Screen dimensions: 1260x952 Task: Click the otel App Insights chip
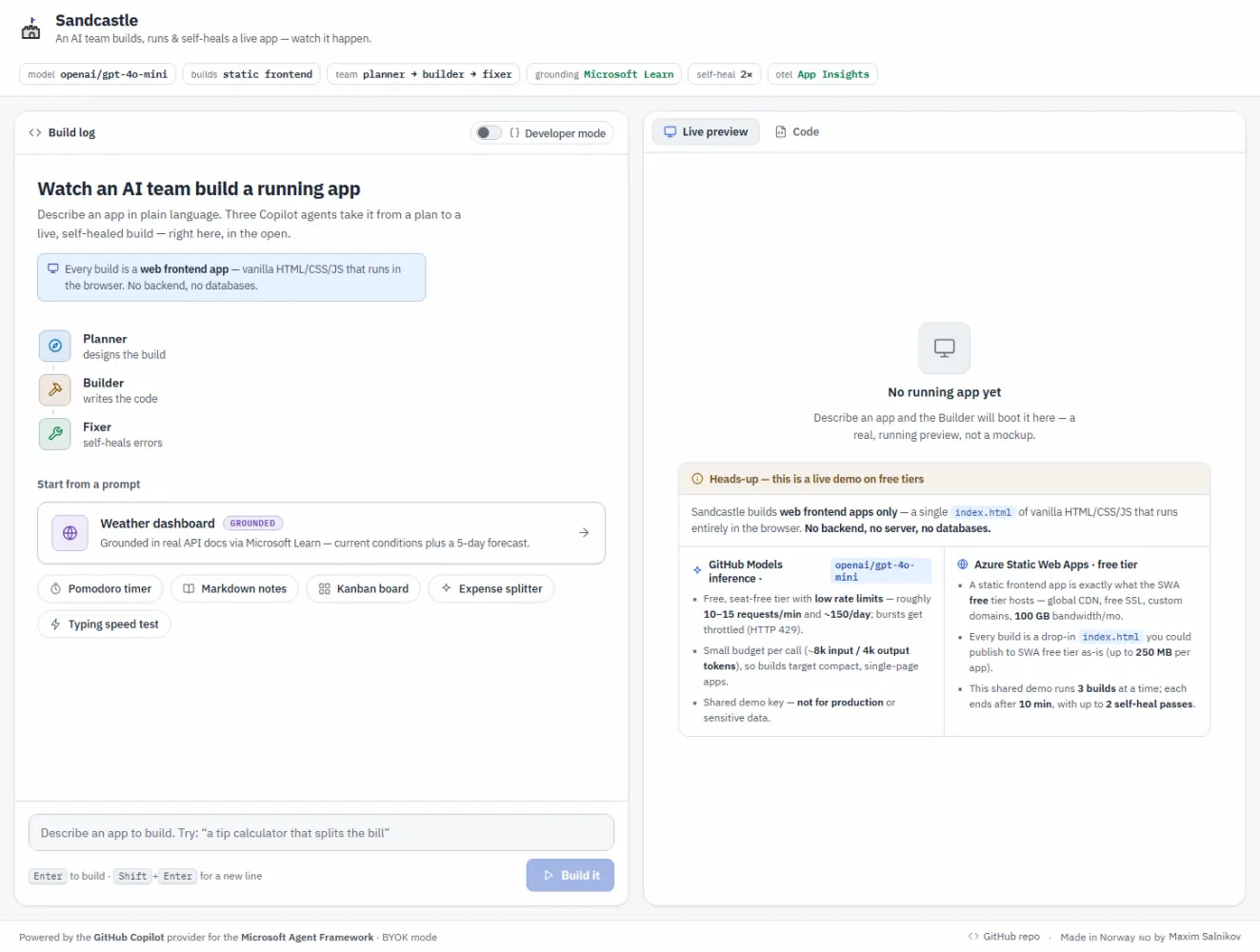pos(822,74)
